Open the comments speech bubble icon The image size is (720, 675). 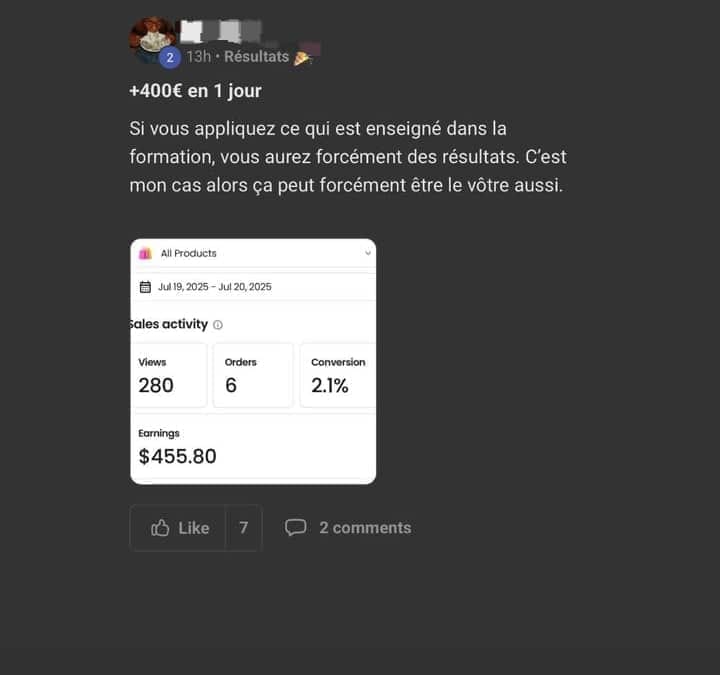click(295, 527)
